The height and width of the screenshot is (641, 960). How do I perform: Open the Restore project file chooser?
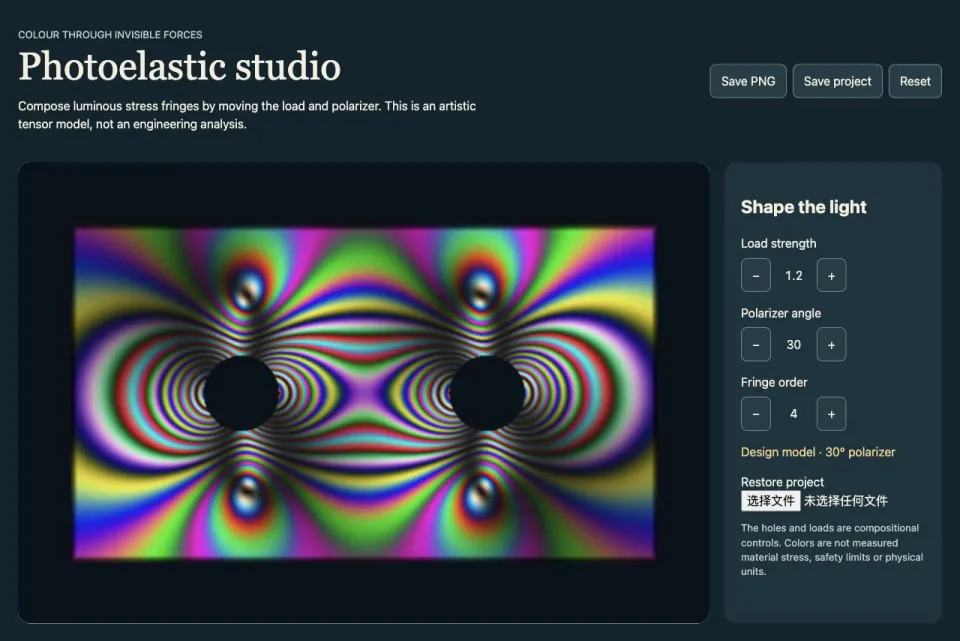[x=770, y=501]
